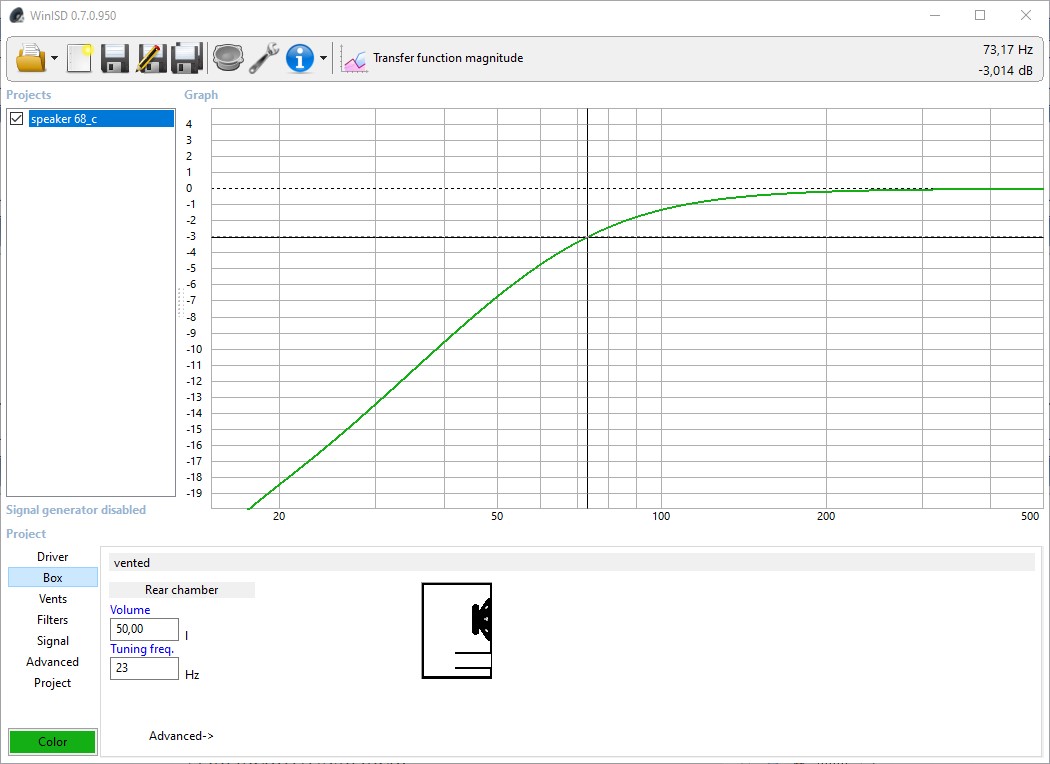1050x764 pixels.
Task: Click the 73,17 Hz cursor readout
Action: coord(1007,50)
